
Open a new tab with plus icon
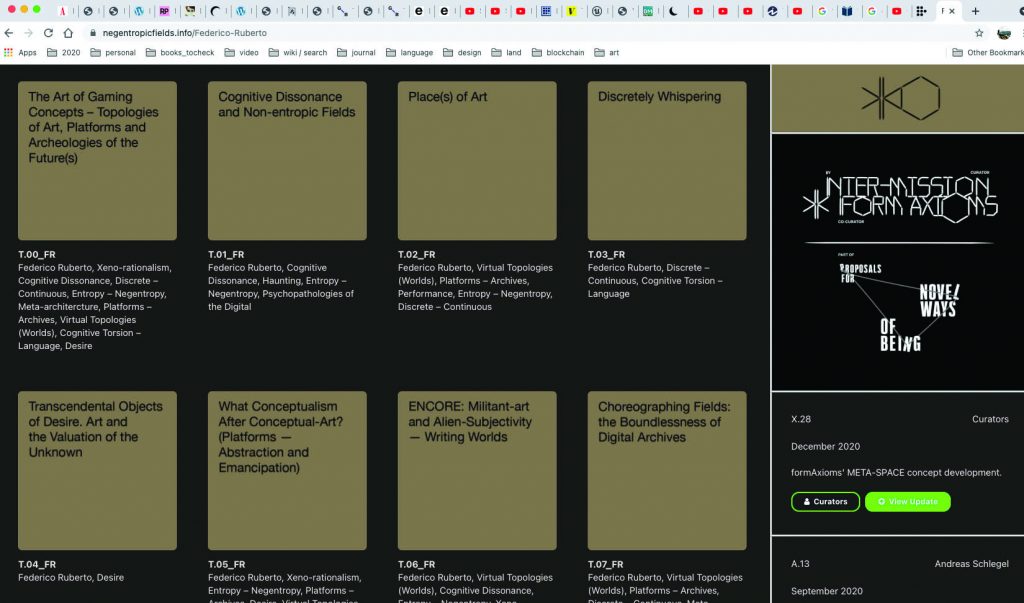[976, 11]
